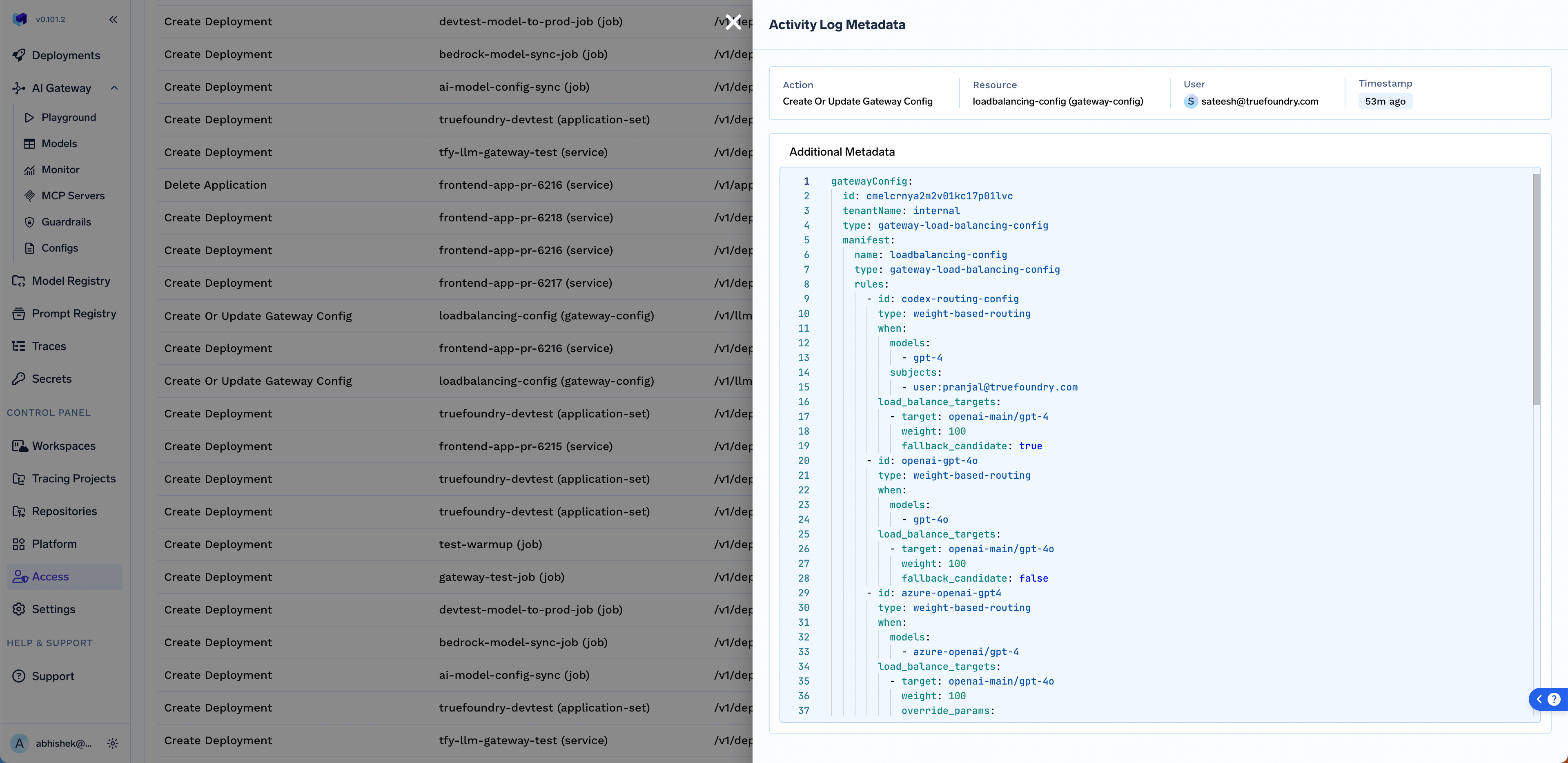Click code line id: azure-openai-gpt4

click(934, 593)
